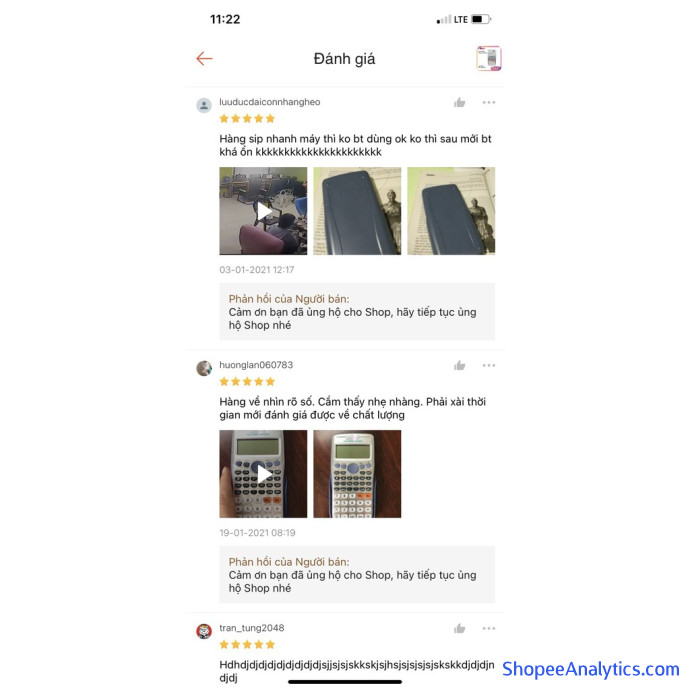Open more options for huonglan060783's review

[x=489, y=365]
